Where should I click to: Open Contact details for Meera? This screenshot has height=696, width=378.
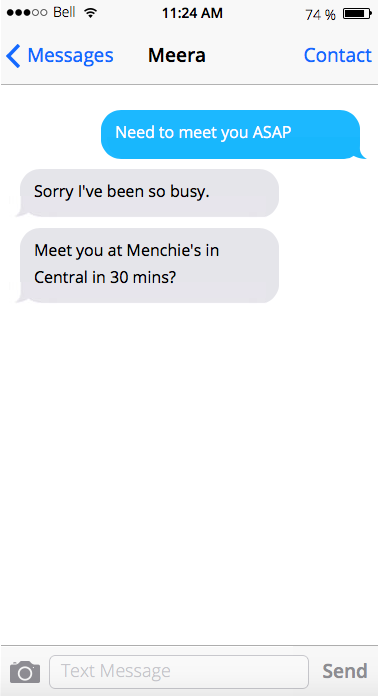click(338, 55)
